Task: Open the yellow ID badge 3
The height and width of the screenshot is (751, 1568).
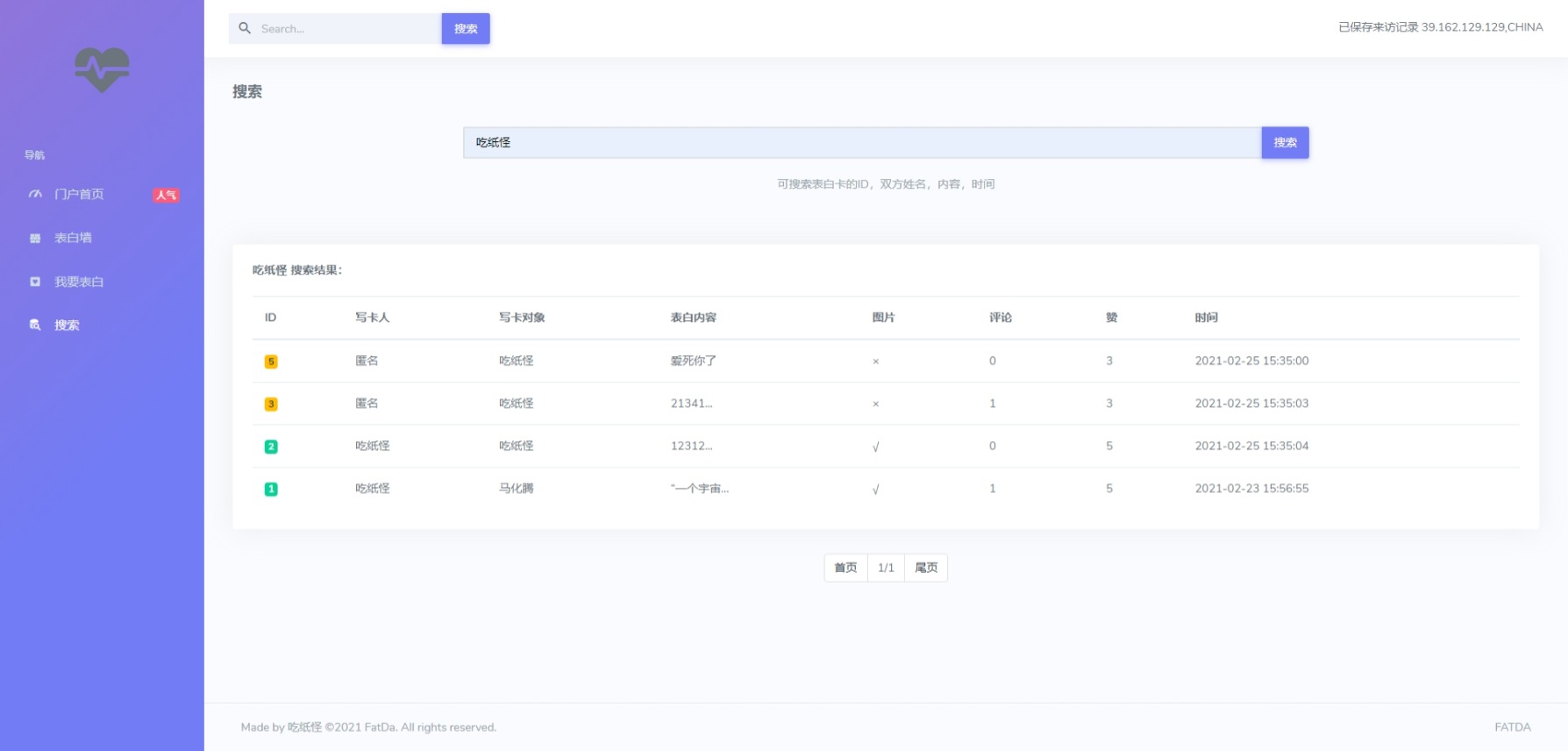Action: 271,404
